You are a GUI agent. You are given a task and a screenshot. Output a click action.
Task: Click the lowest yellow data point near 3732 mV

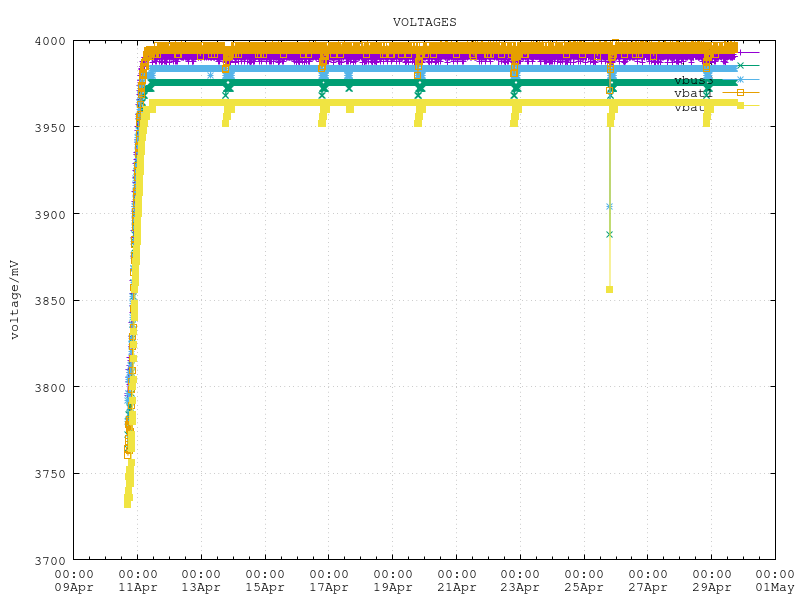coord(128,503)
